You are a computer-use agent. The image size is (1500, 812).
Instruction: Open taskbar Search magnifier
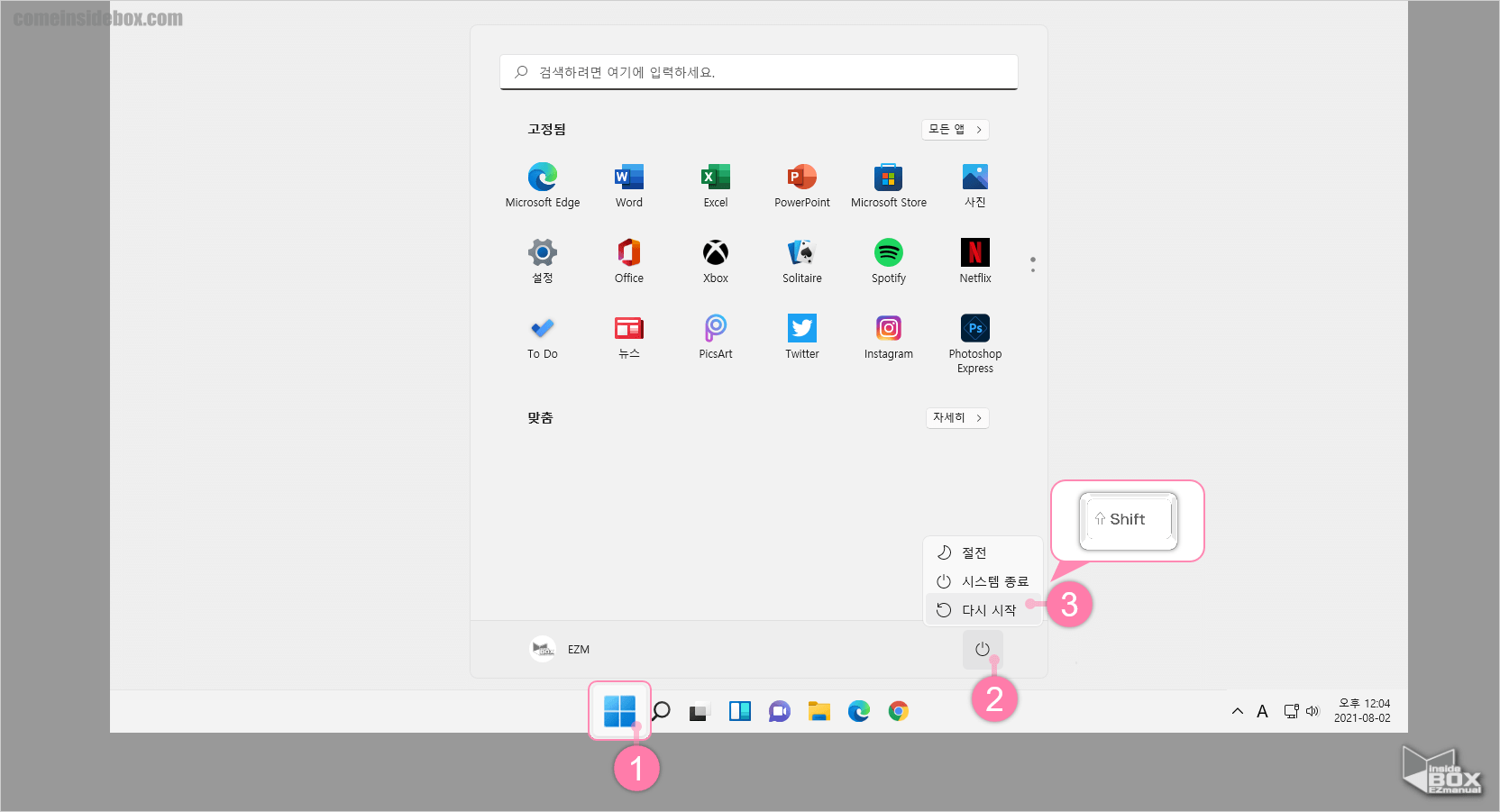pyautogui.click(x=661, y=711)
